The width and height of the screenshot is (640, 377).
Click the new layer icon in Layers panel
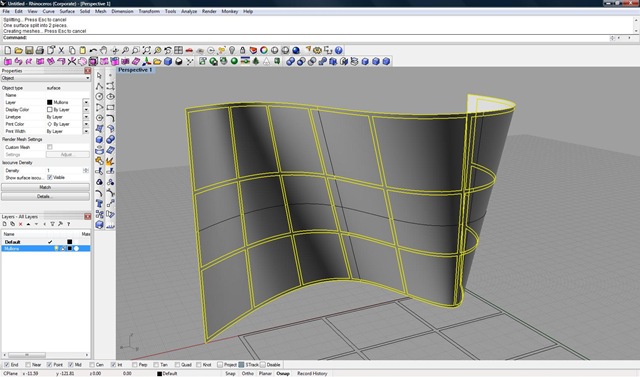4,224
